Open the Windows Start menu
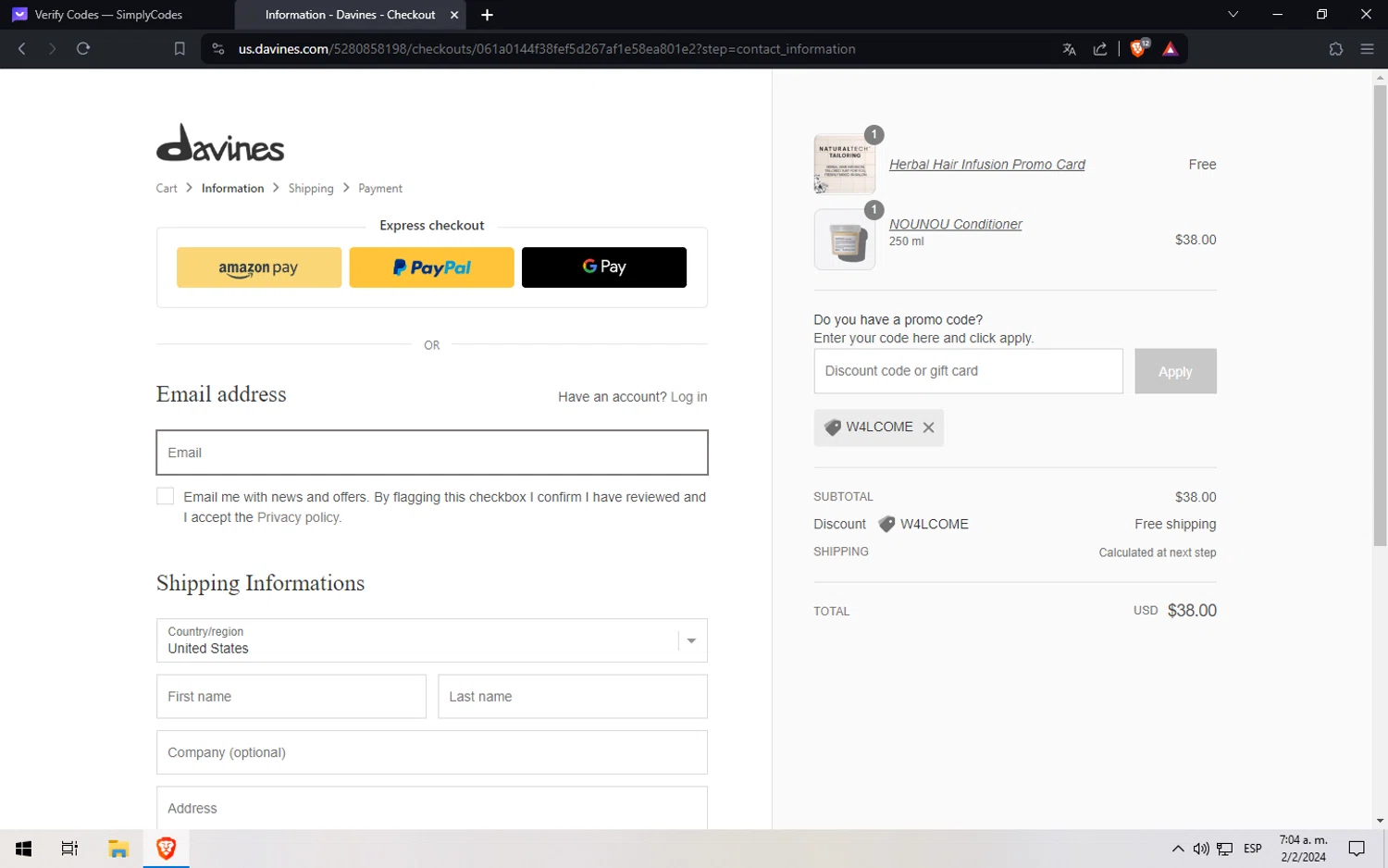Viewport: 1388px width, 868px height. pyautogui.click(x=24, y=849)
